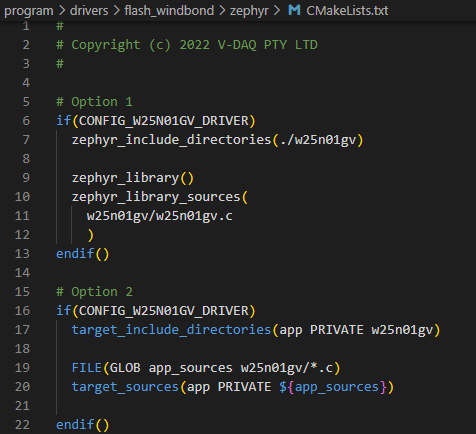Click CMakeLists.txt breadcrumb file name
The width and height of the screenshot is (476, 434).
[347, 11]
